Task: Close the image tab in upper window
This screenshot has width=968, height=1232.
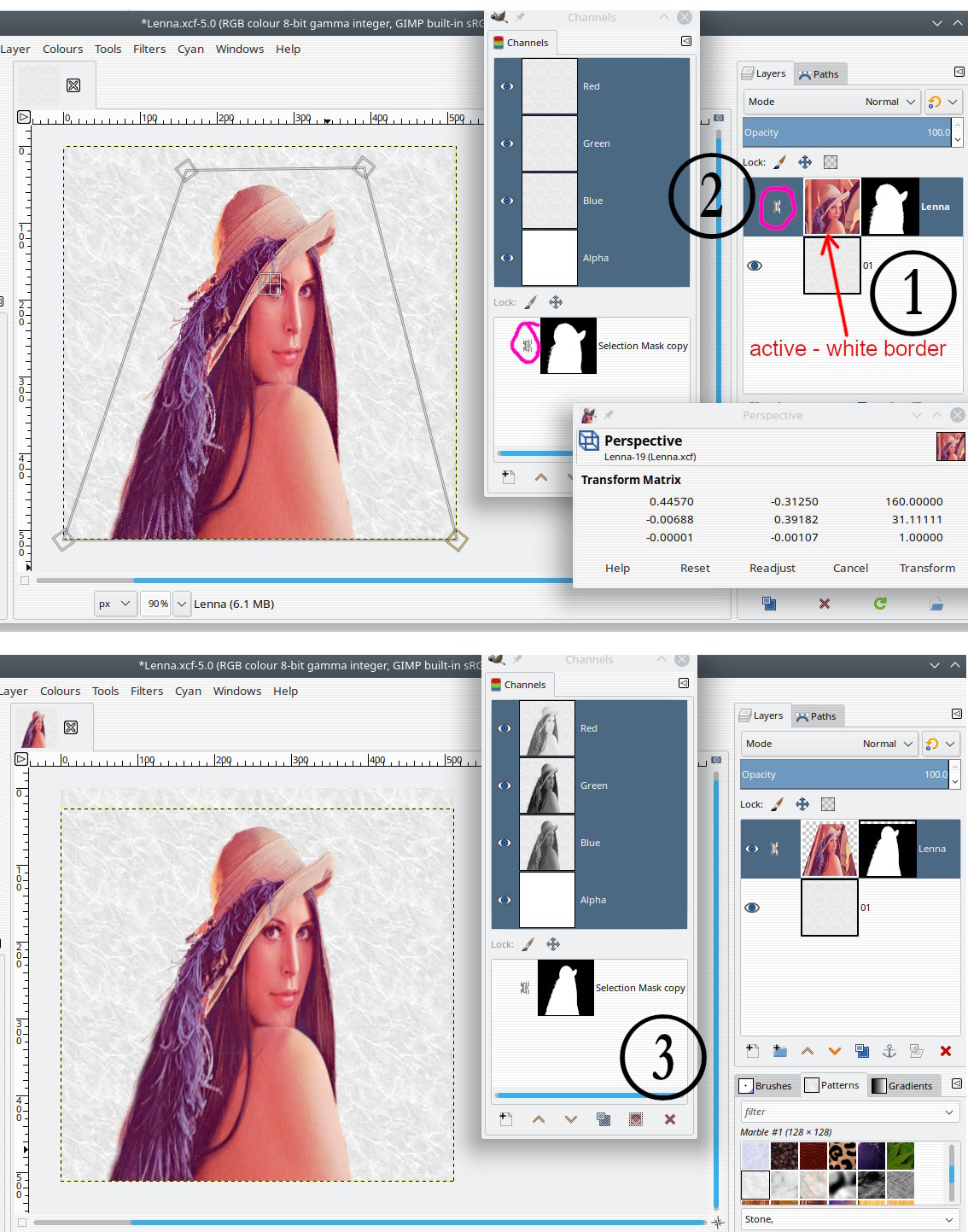Action: 73,85
